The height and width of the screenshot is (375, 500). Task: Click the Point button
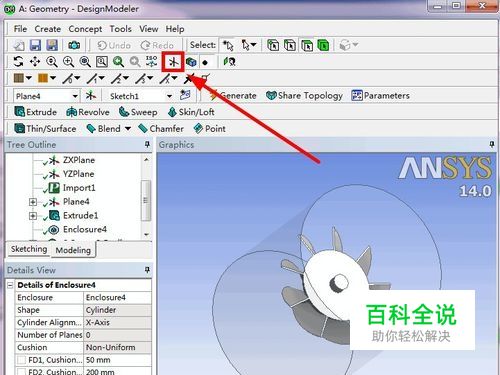coord(210,129)
